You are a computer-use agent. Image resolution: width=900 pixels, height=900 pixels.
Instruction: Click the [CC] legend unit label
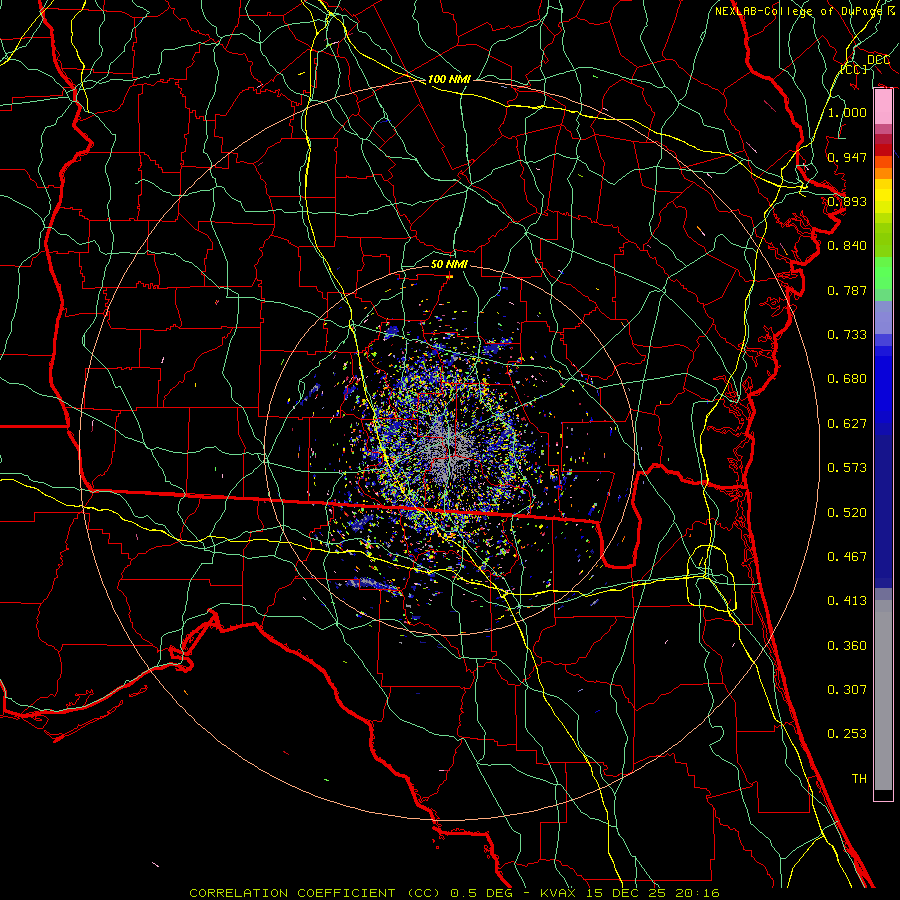(x=854, y=69)
